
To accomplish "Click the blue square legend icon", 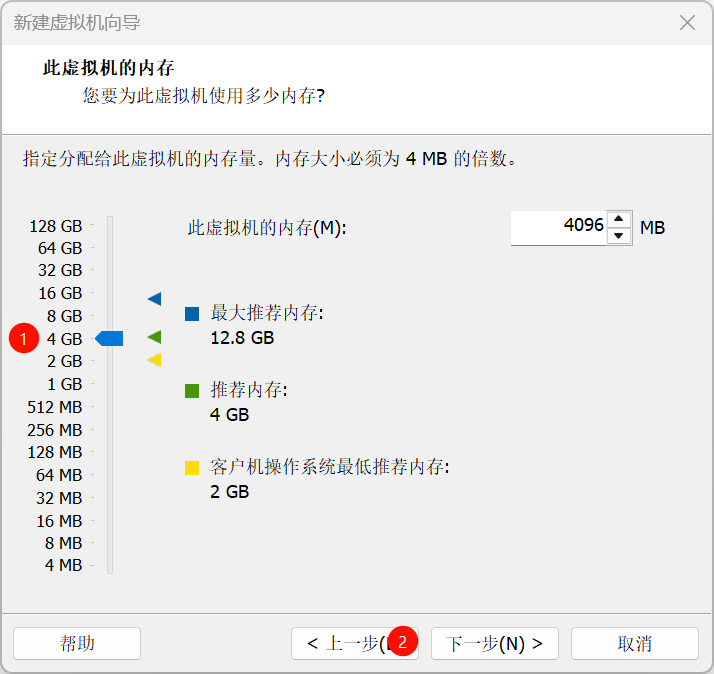I will (x=192, y=314).
